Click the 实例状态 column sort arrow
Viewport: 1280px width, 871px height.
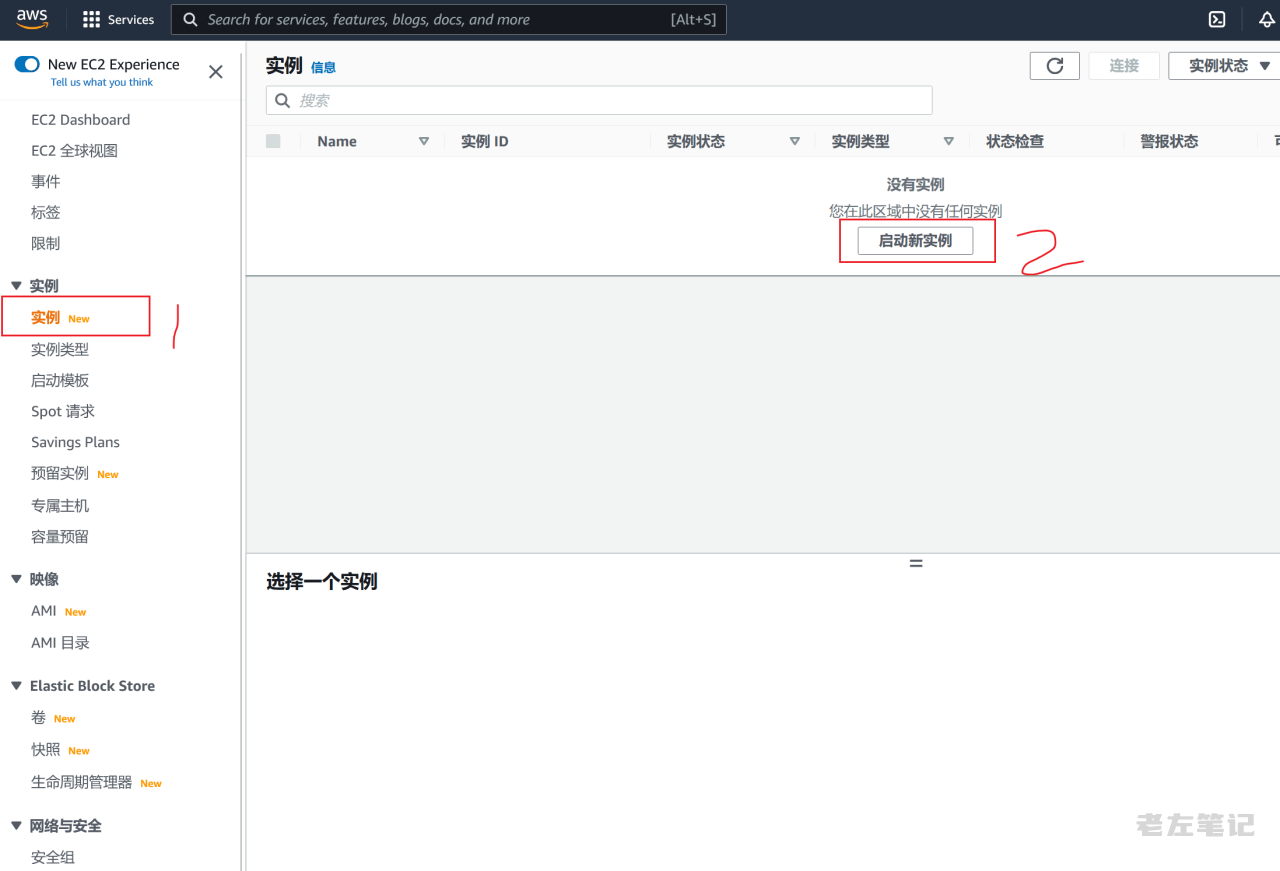794,141
